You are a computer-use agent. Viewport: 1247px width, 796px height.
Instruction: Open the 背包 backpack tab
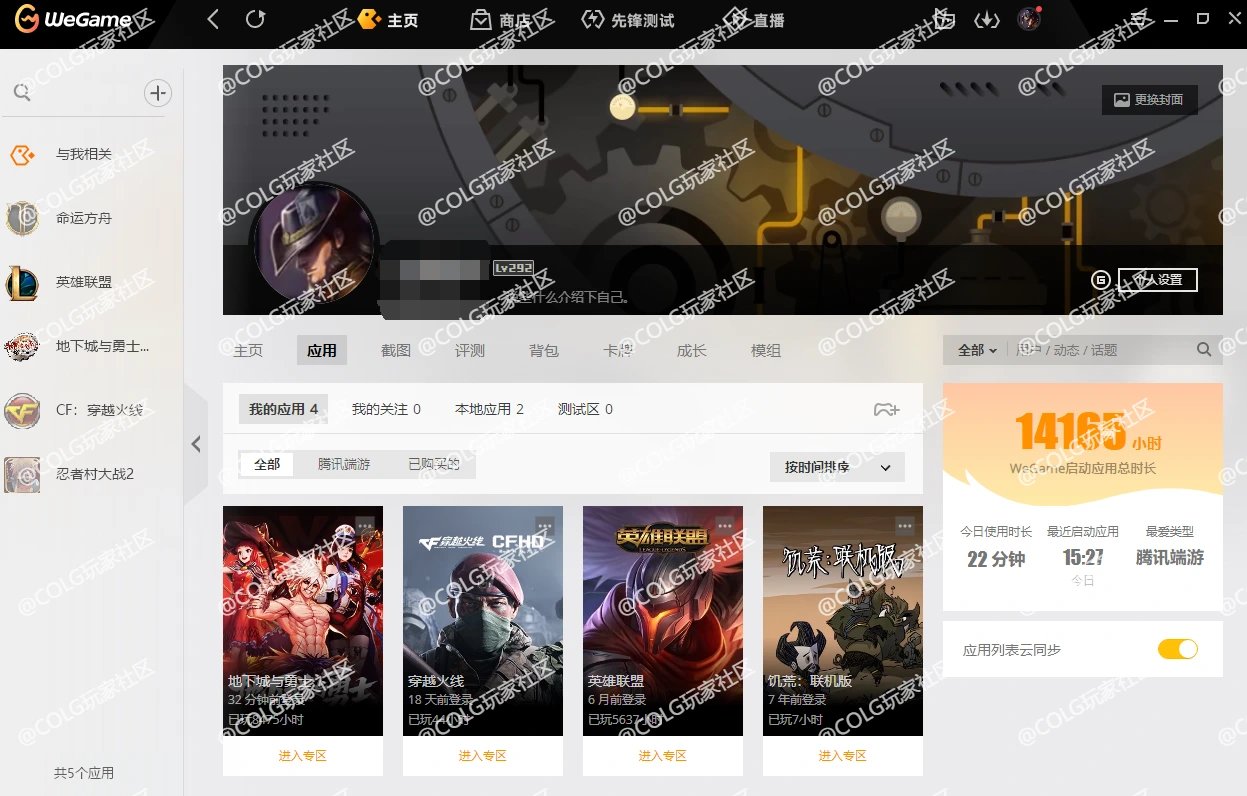coord(544,351)
